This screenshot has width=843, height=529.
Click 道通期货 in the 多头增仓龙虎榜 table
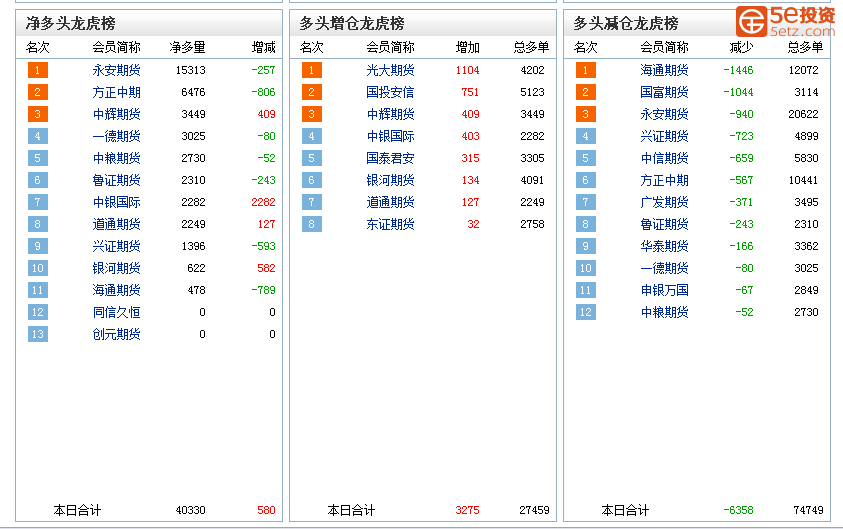click(390, 203)
